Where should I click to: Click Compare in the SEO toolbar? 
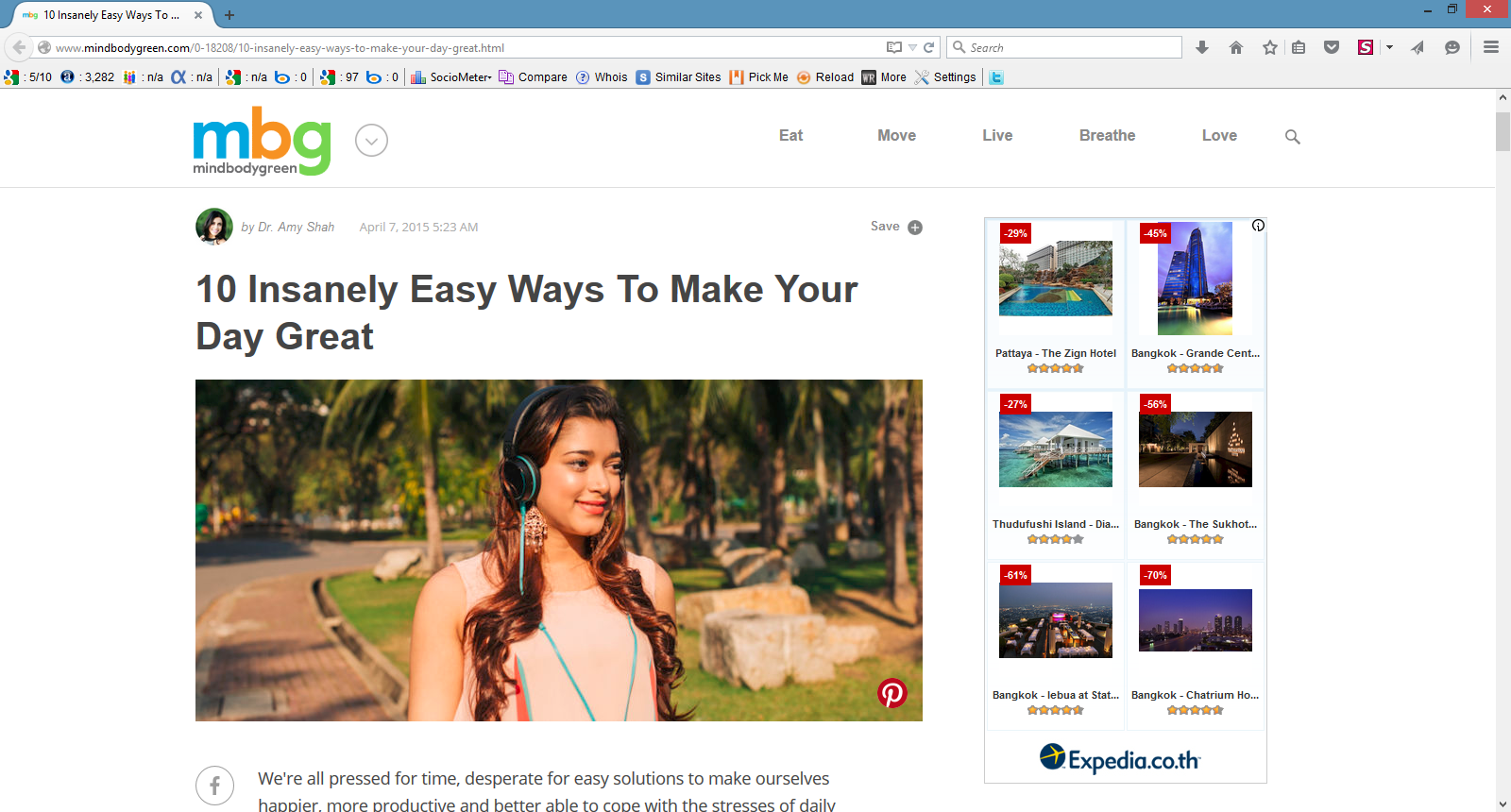click(534, 77)
